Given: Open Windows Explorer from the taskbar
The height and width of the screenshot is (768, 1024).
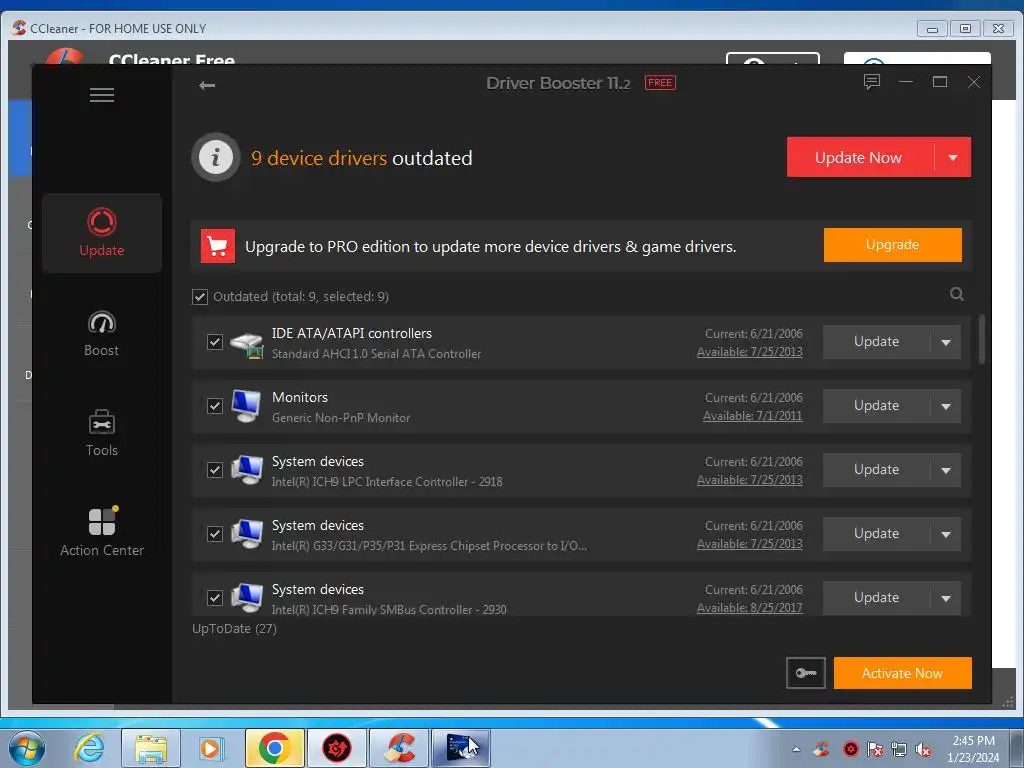Looking at the screenshot, I should coord(150,748).
